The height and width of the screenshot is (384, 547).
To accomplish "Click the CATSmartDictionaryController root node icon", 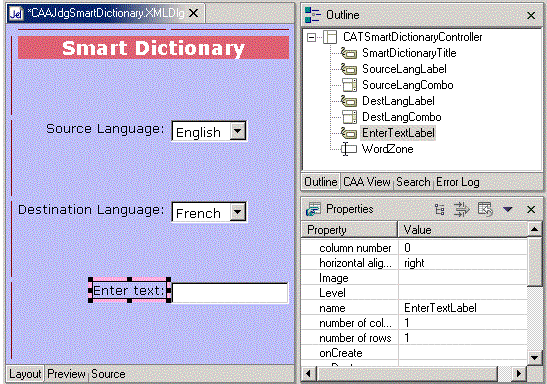I will (330, 37).
